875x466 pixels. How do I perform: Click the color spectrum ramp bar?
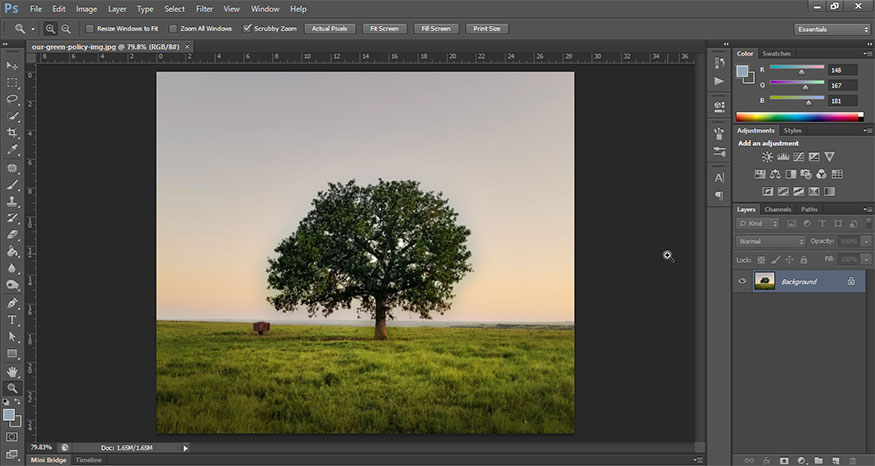click(799, 116)
